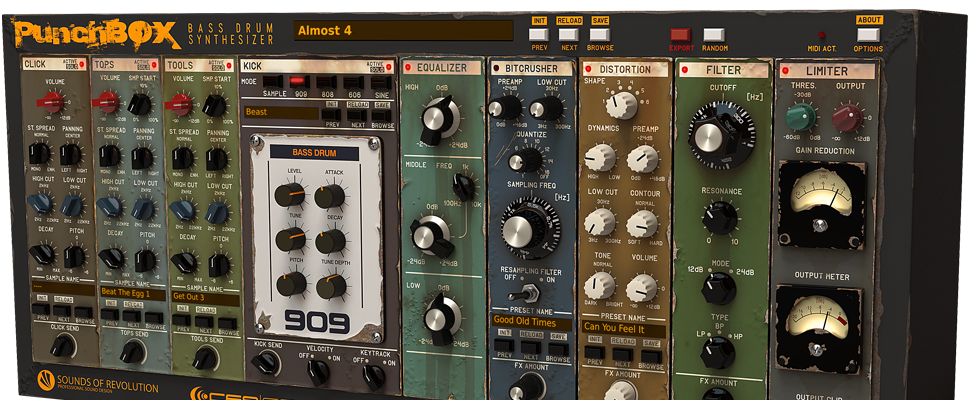
Task: Click the Filter RESONANCE knob
Action: click(720, 218)
